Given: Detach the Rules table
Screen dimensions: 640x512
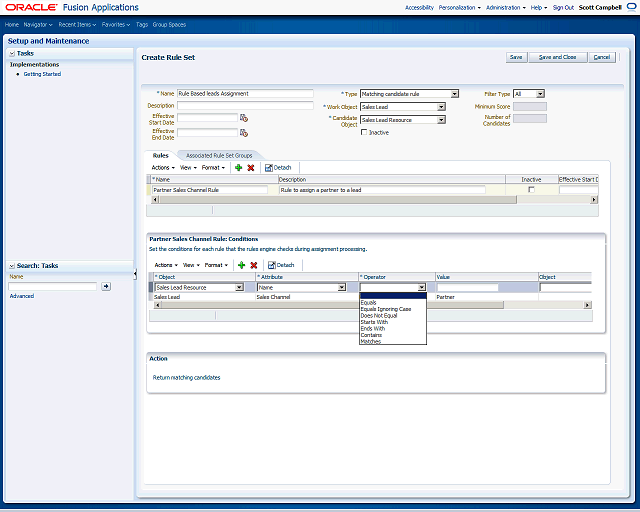Looking at the screenshot, I should point(278,167).
